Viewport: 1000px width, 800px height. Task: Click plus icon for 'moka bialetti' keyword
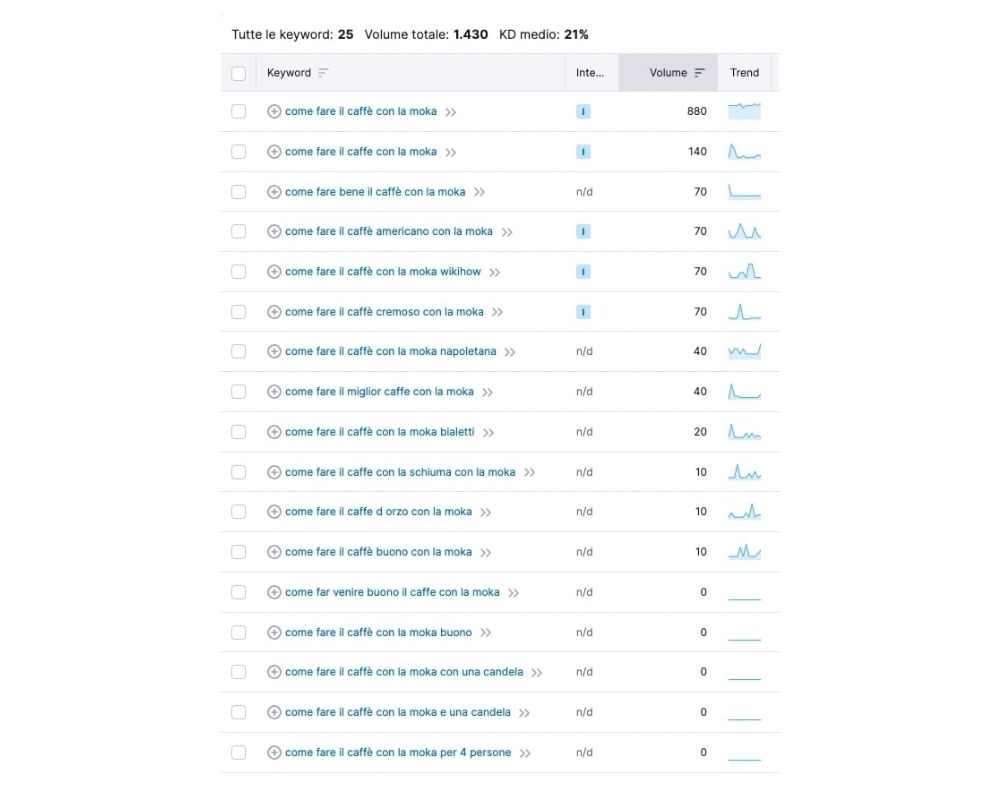[x=274, y=432]
